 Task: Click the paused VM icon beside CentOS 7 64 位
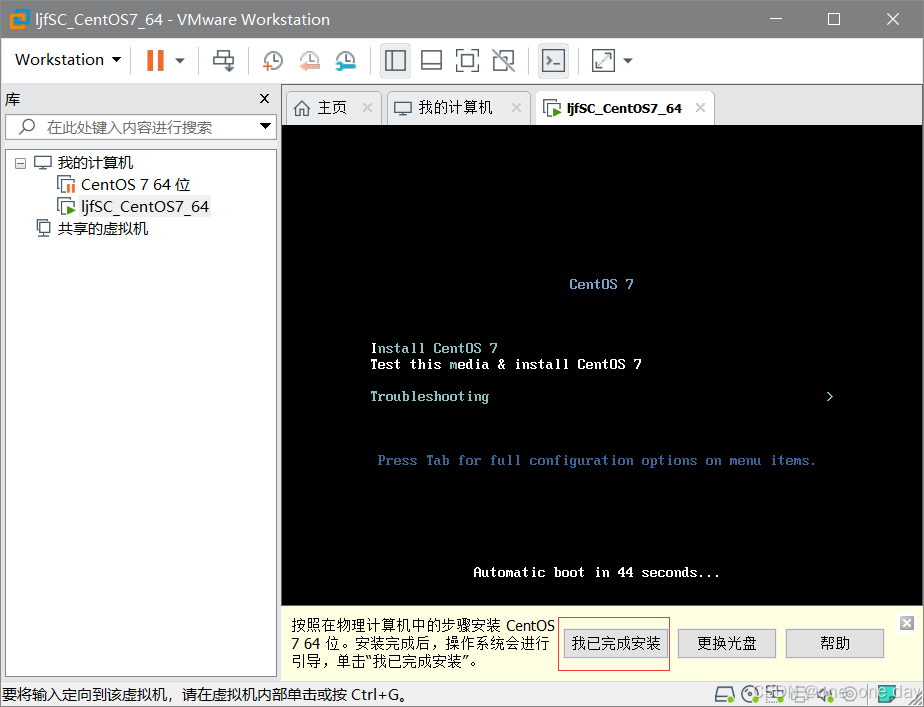pyautogui.click(x=67, y=185)
